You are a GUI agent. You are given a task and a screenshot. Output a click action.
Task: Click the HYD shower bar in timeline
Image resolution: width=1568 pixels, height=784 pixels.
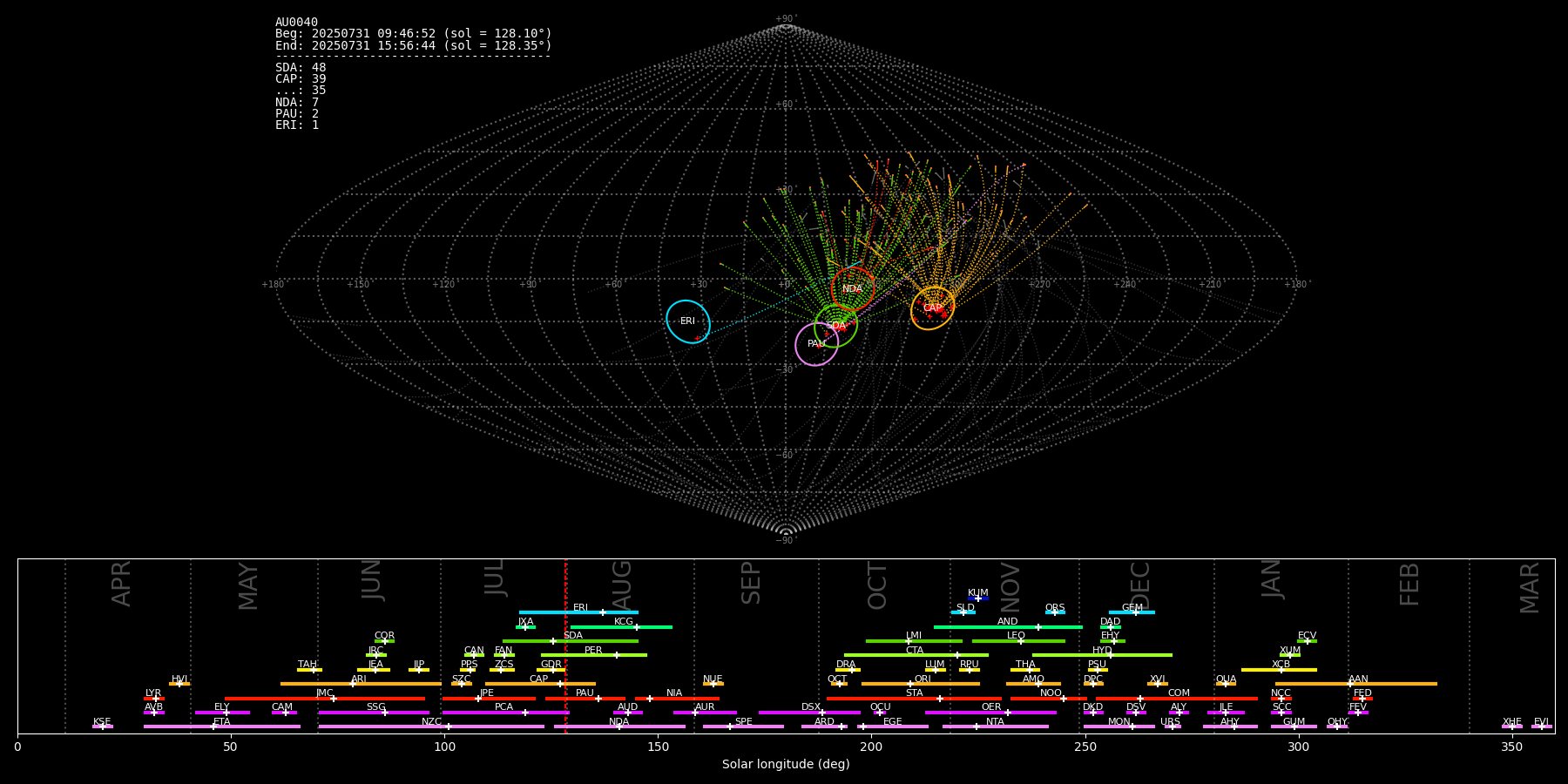1102,655
